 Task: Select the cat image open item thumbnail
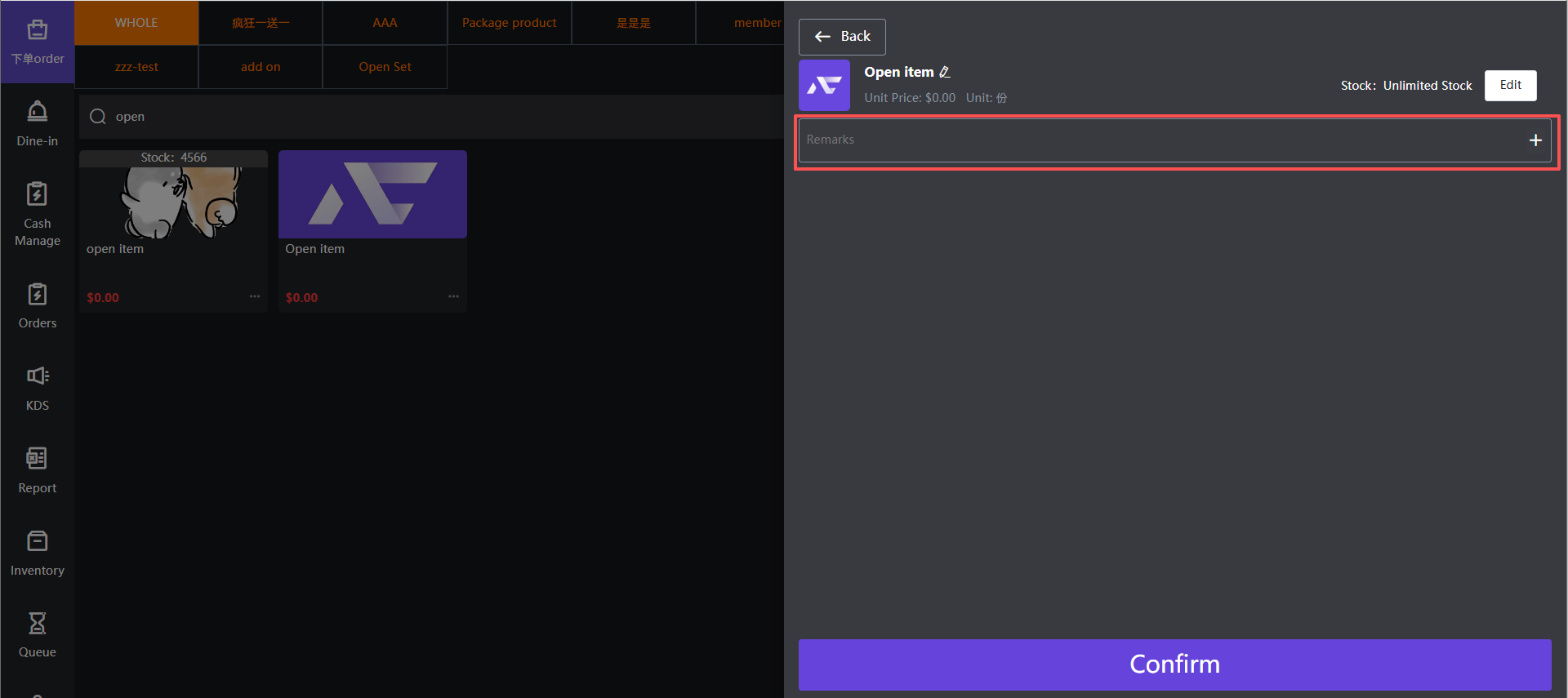pos(173,201)
